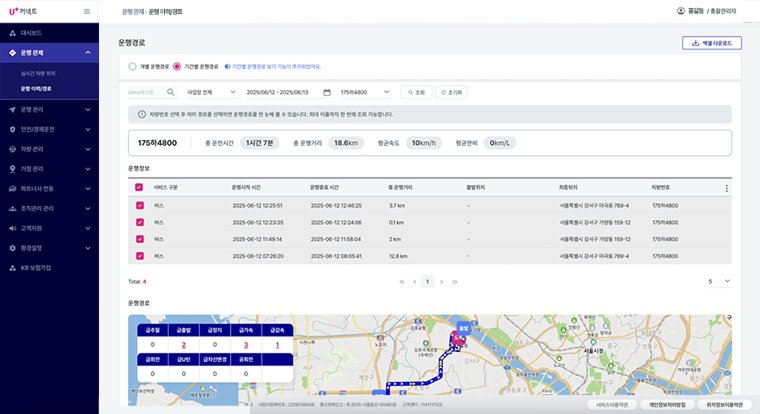This screenshot has width=760, height=414.
Task: Click the 급가속 count 3 link
Action: (246, 345)
